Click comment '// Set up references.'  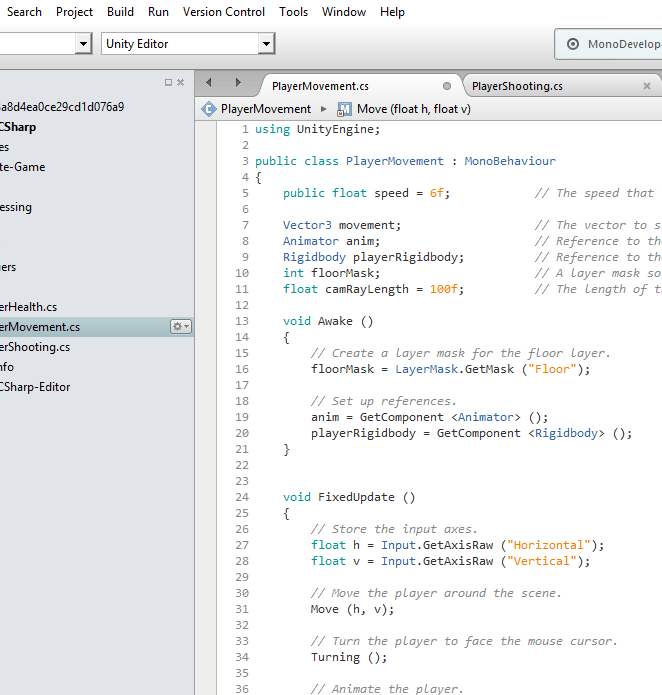click(383, 401)
